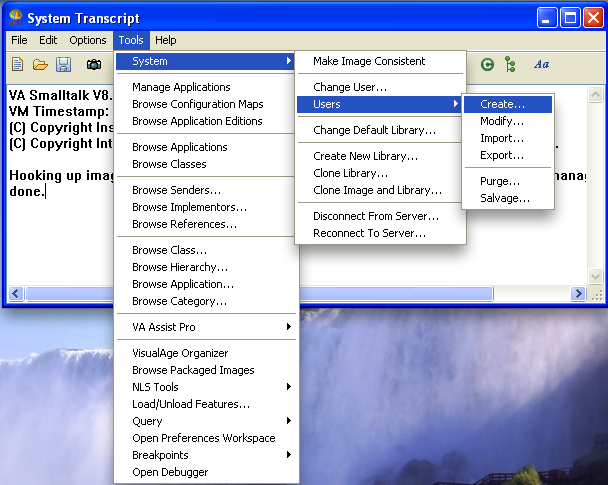
Task: Maximize the System Transcript window
Action: coord(570,18)
